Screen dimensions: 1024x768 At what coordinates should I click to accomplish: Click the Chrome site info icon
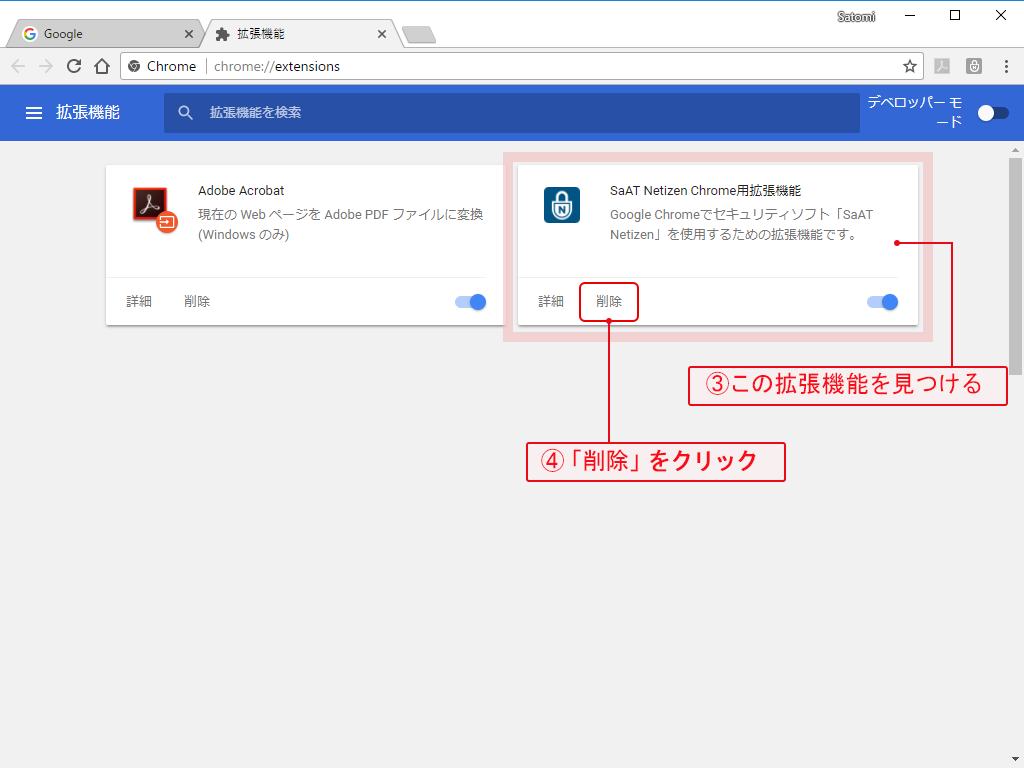pos(135,66)
